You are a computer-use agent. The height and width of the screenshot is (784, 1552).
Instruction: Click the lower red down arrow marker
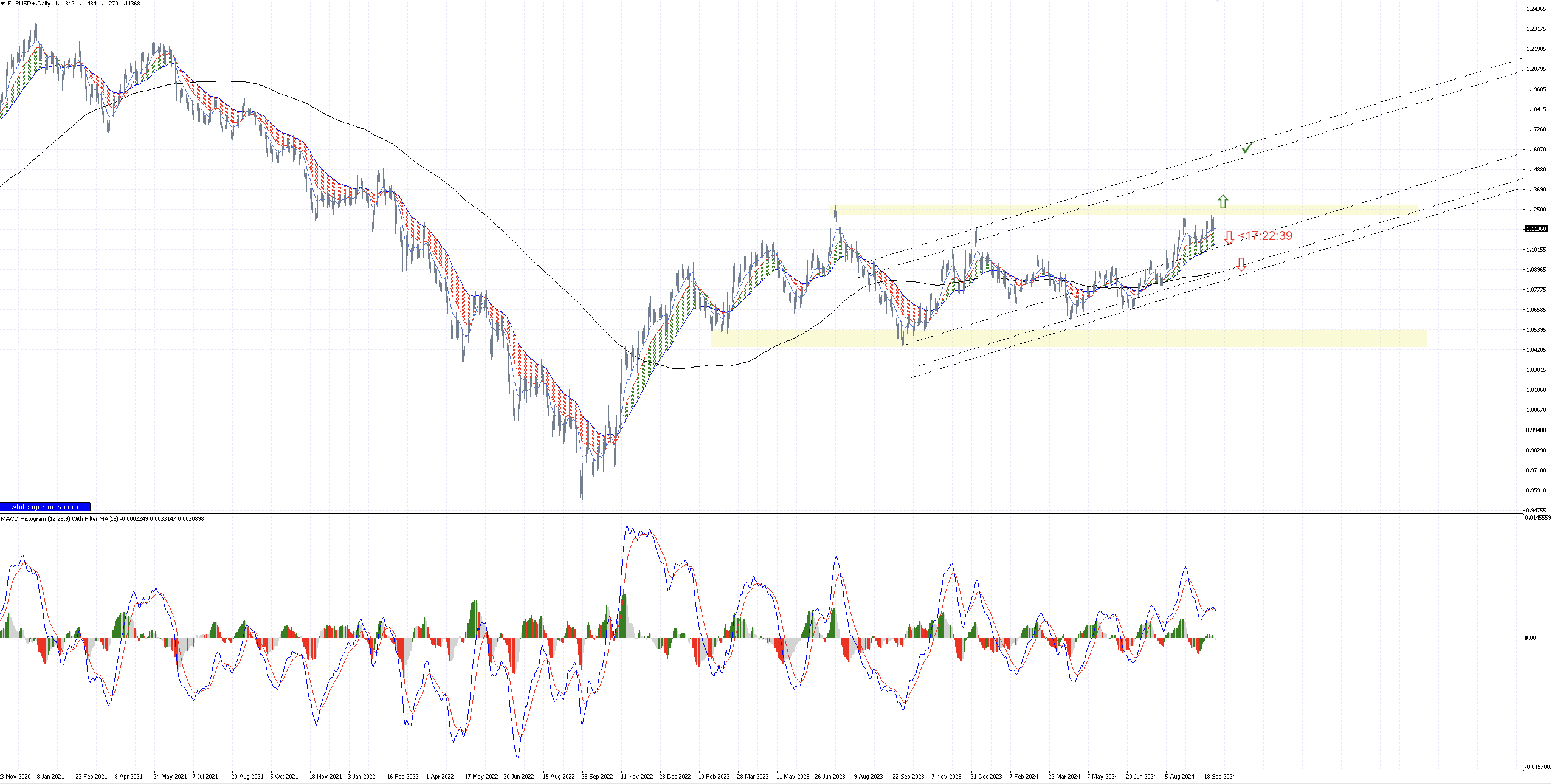(1241, 264)
